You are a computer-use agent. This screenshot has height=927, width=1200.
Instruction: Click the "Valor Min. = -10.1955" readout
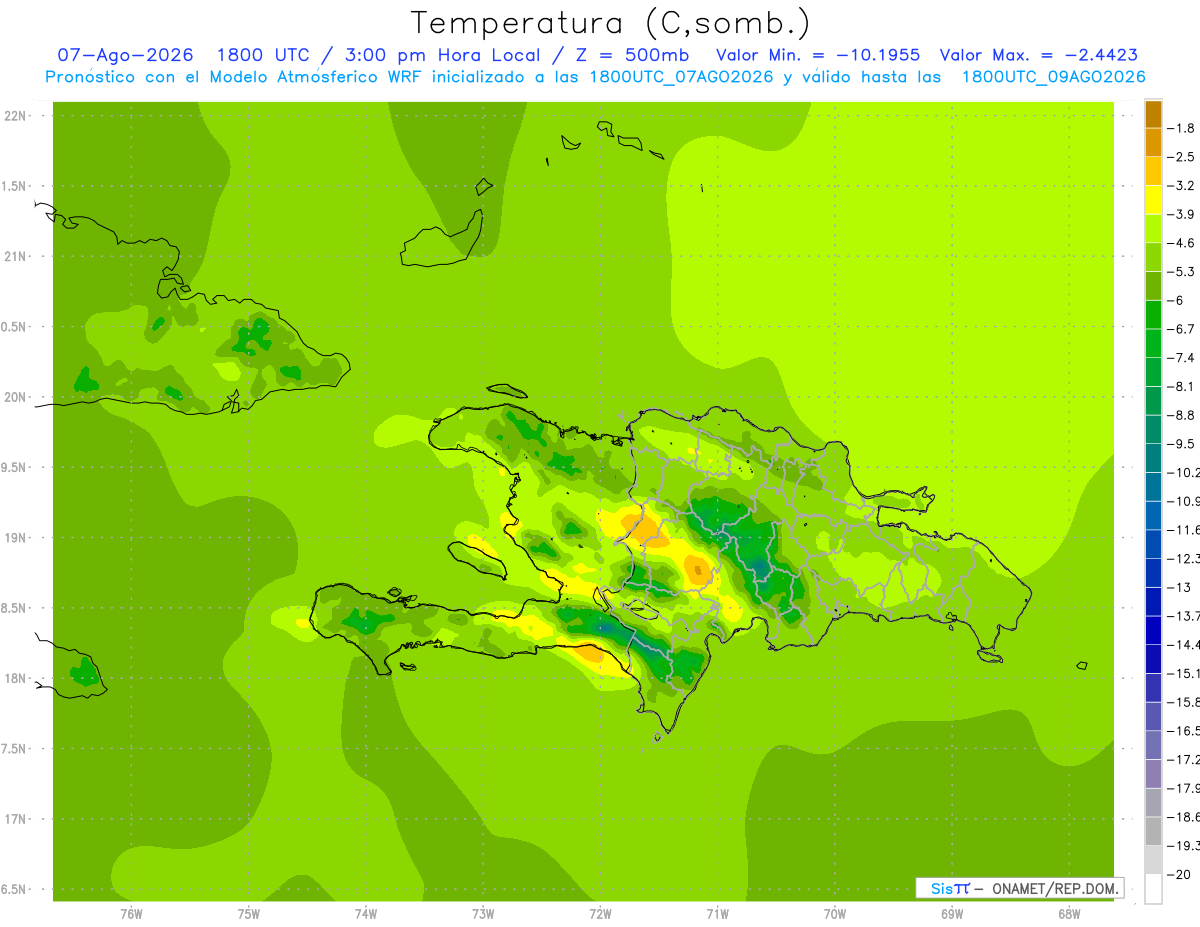[819, 56]
